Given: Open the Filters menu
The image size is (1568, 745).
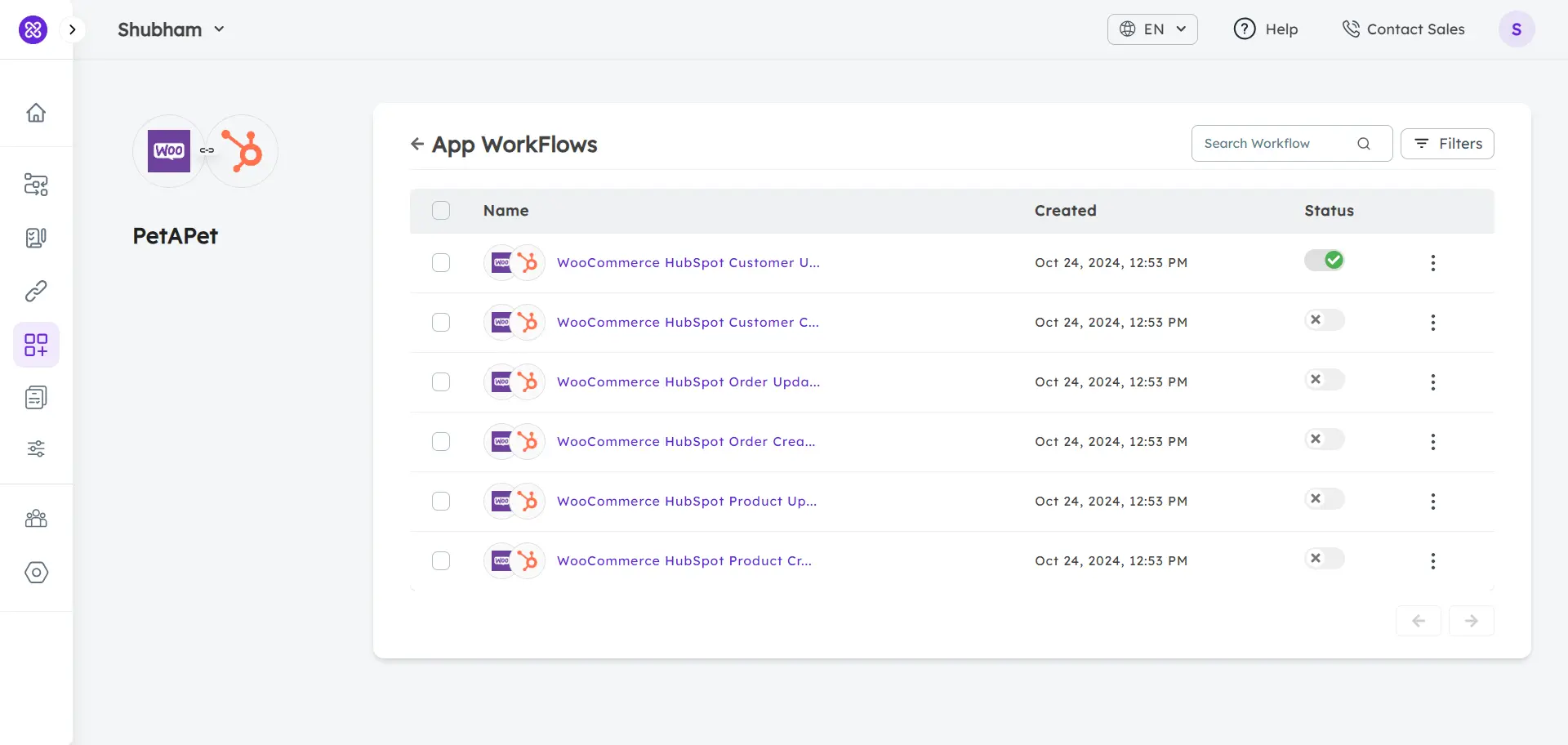Looking at the screenshot, I should click(x=1448, y=143).
